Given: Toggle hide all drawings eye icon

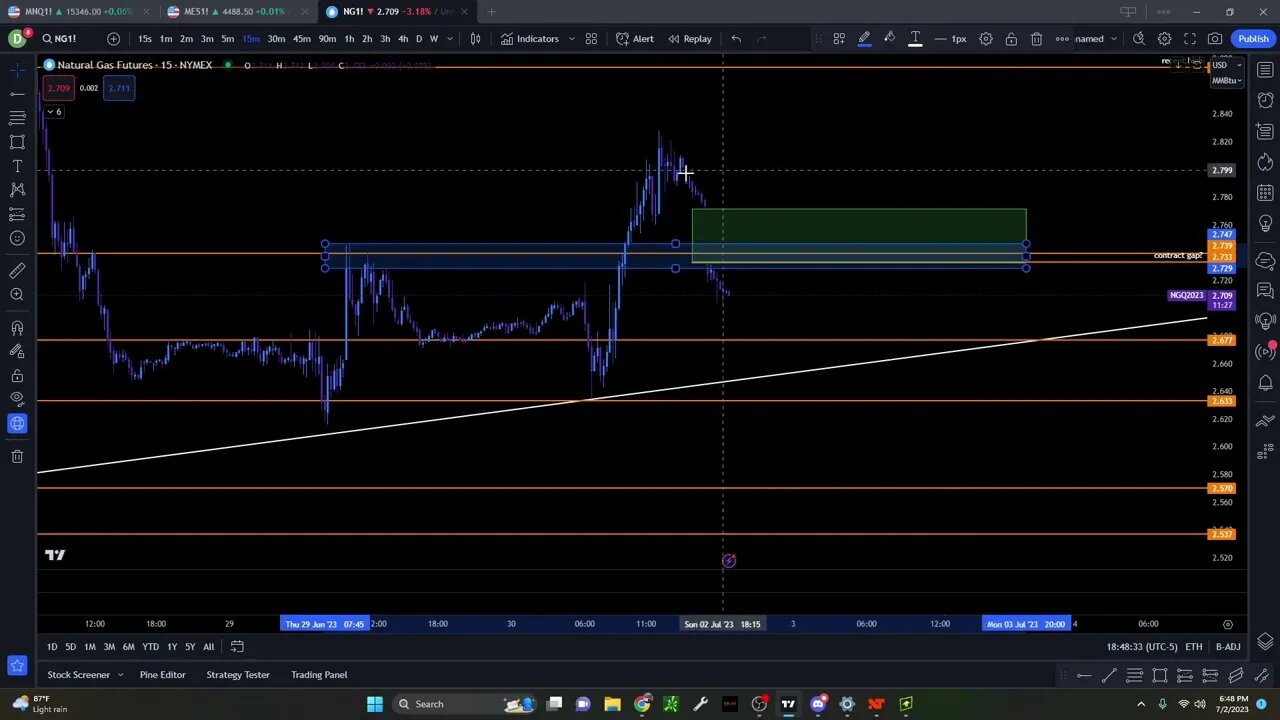Looking at the screenshot, I should (17, 400).
